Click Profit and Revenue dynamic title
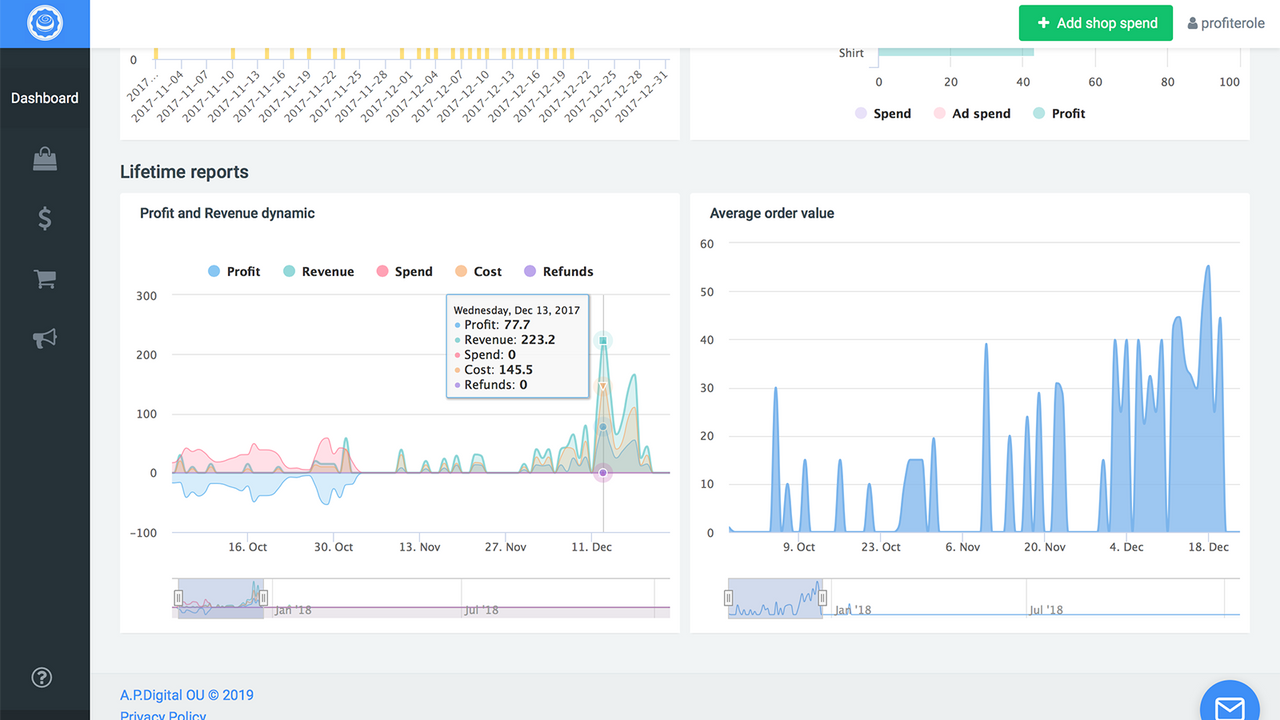The image size is (1280, 720). [227, 213]
